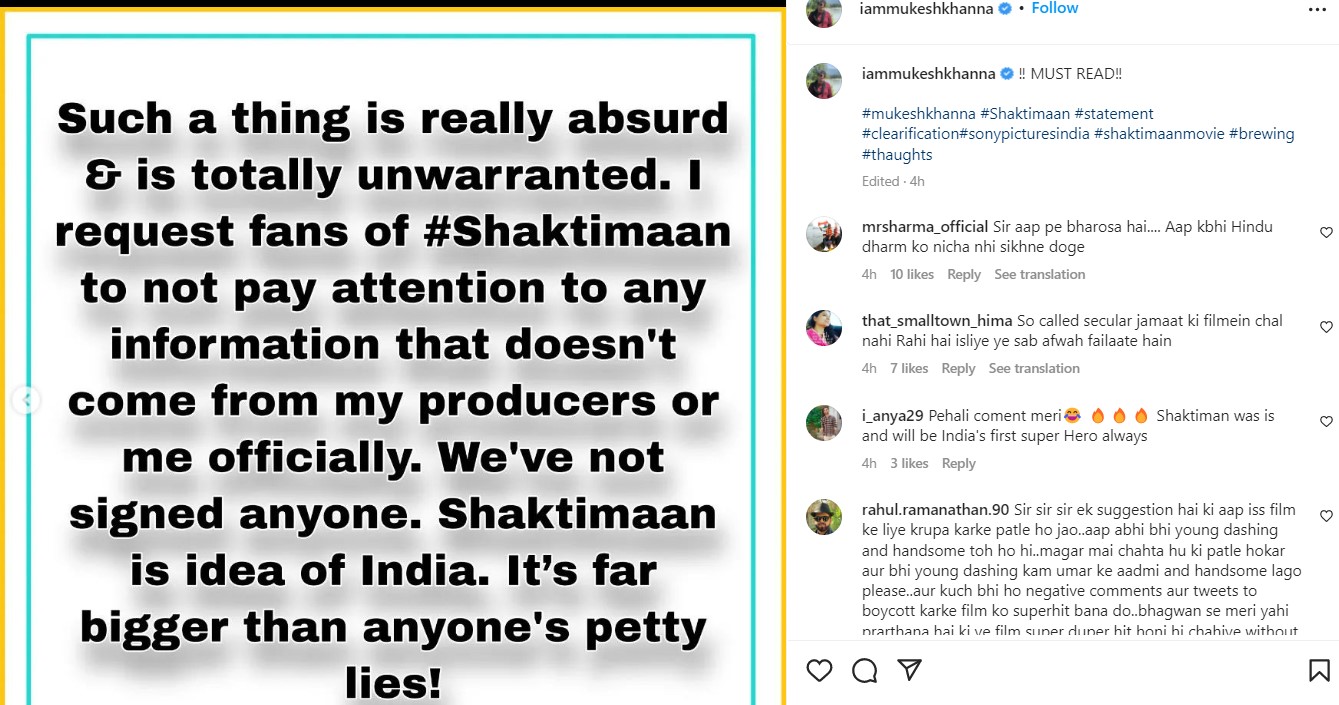Follow the iammukeshkhanna account
This screenshot has width=1339, height=705.
click(1055, 8)
